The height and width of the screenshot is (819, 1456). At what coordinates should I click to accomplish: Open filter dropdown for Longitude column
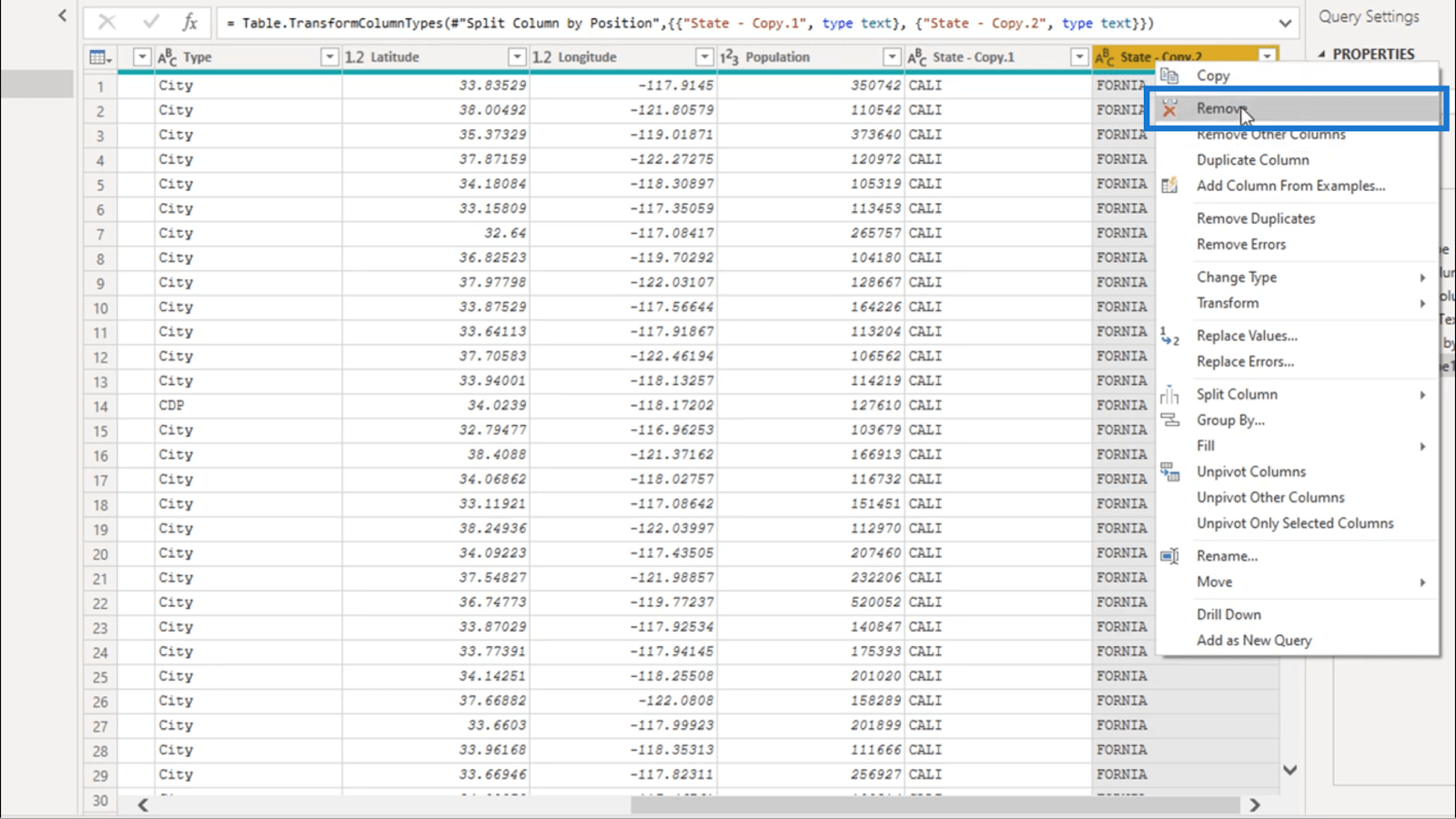pyautogui.click(x=704, y=57)
